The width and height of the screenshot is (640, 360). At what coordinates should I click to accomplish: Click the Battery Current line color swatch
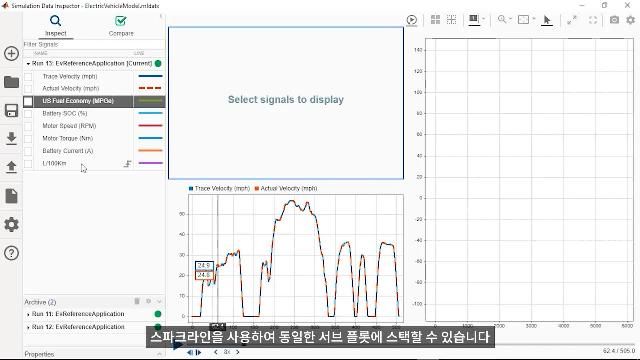[x=150, y=151]
